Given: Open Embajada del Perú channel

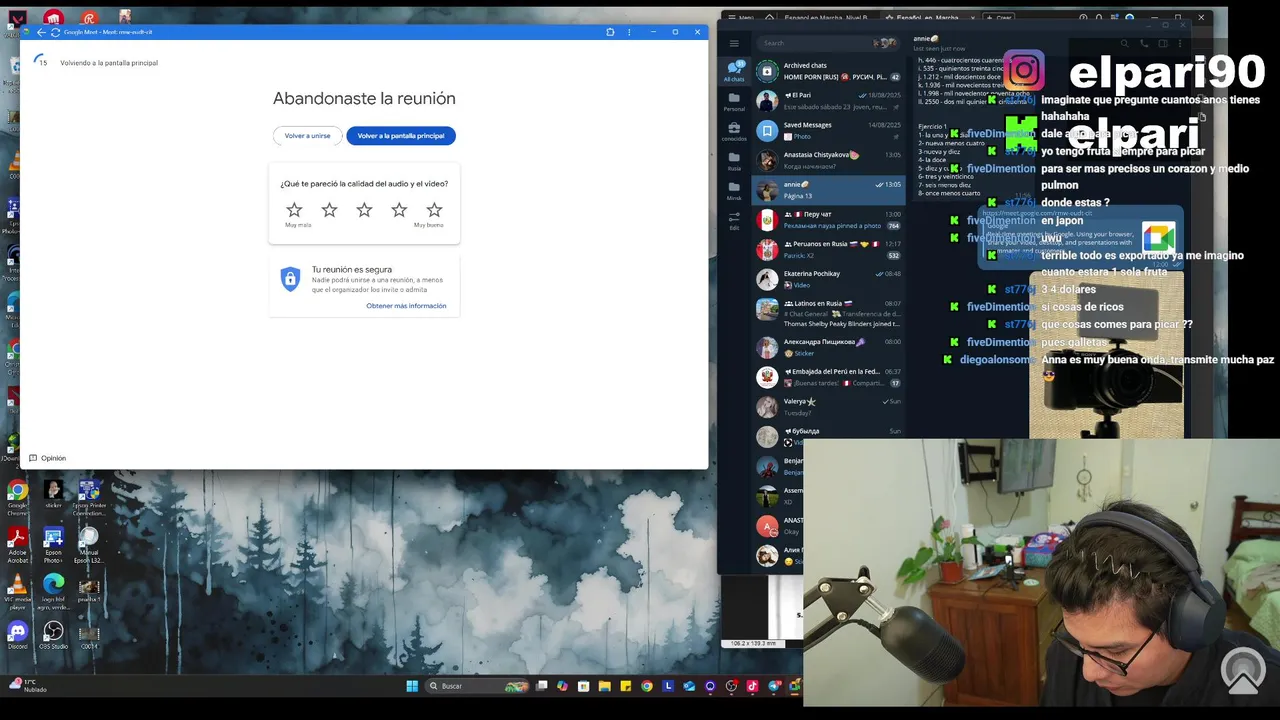Looking at the screenshot, I should click(828, 377).
